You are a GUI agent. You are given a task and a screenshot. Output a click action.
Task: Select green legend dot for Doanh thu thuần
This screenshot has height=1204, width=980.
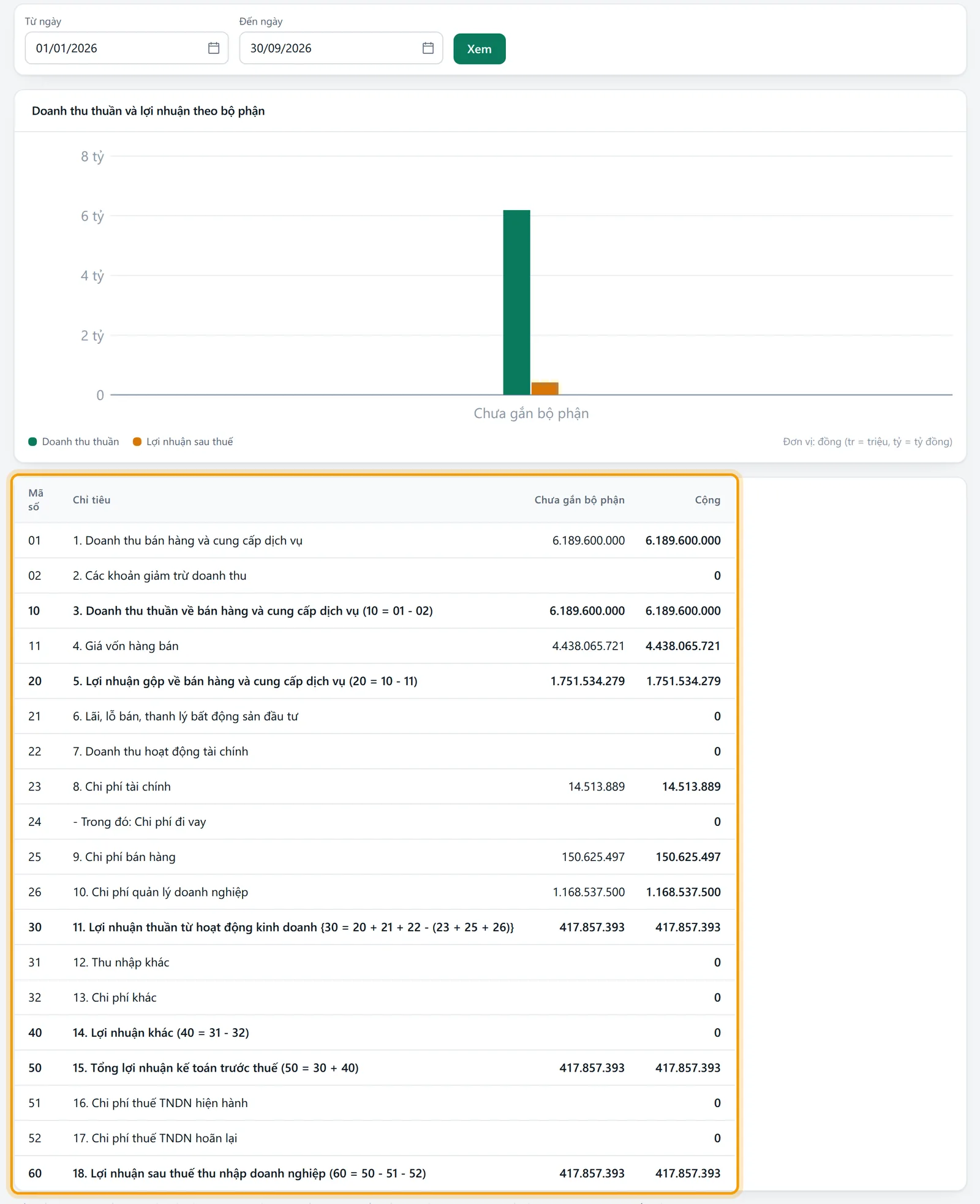33,442
